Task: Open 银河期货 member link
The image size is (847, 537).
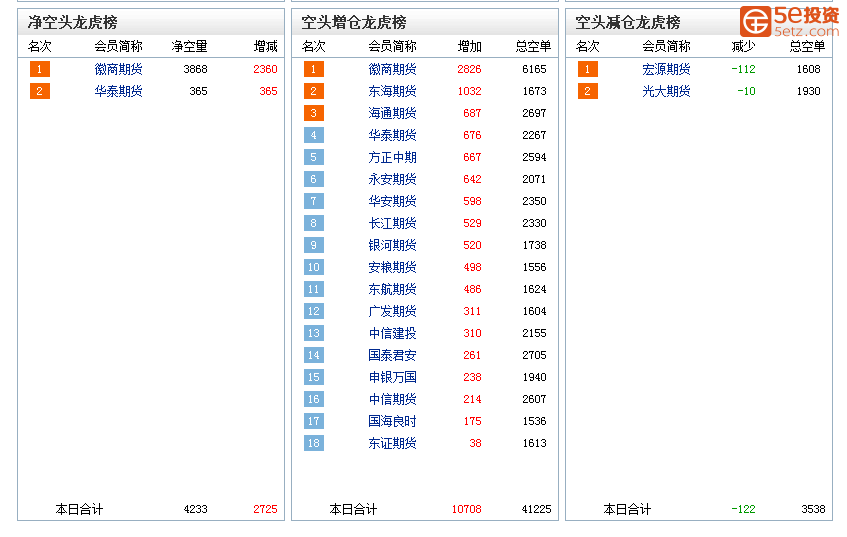Action: [392, 245]
